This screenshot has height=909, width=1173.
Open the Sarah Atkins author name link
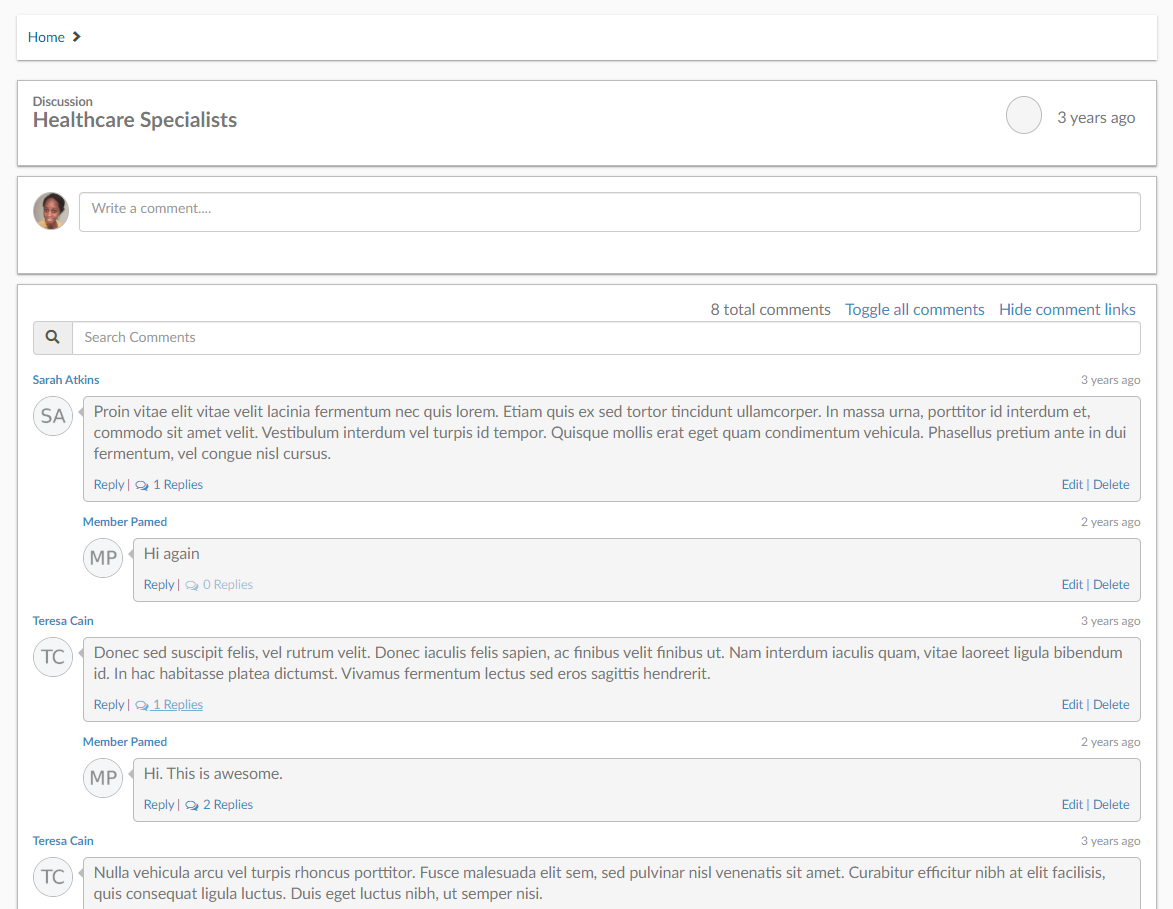tap(66, 380)
